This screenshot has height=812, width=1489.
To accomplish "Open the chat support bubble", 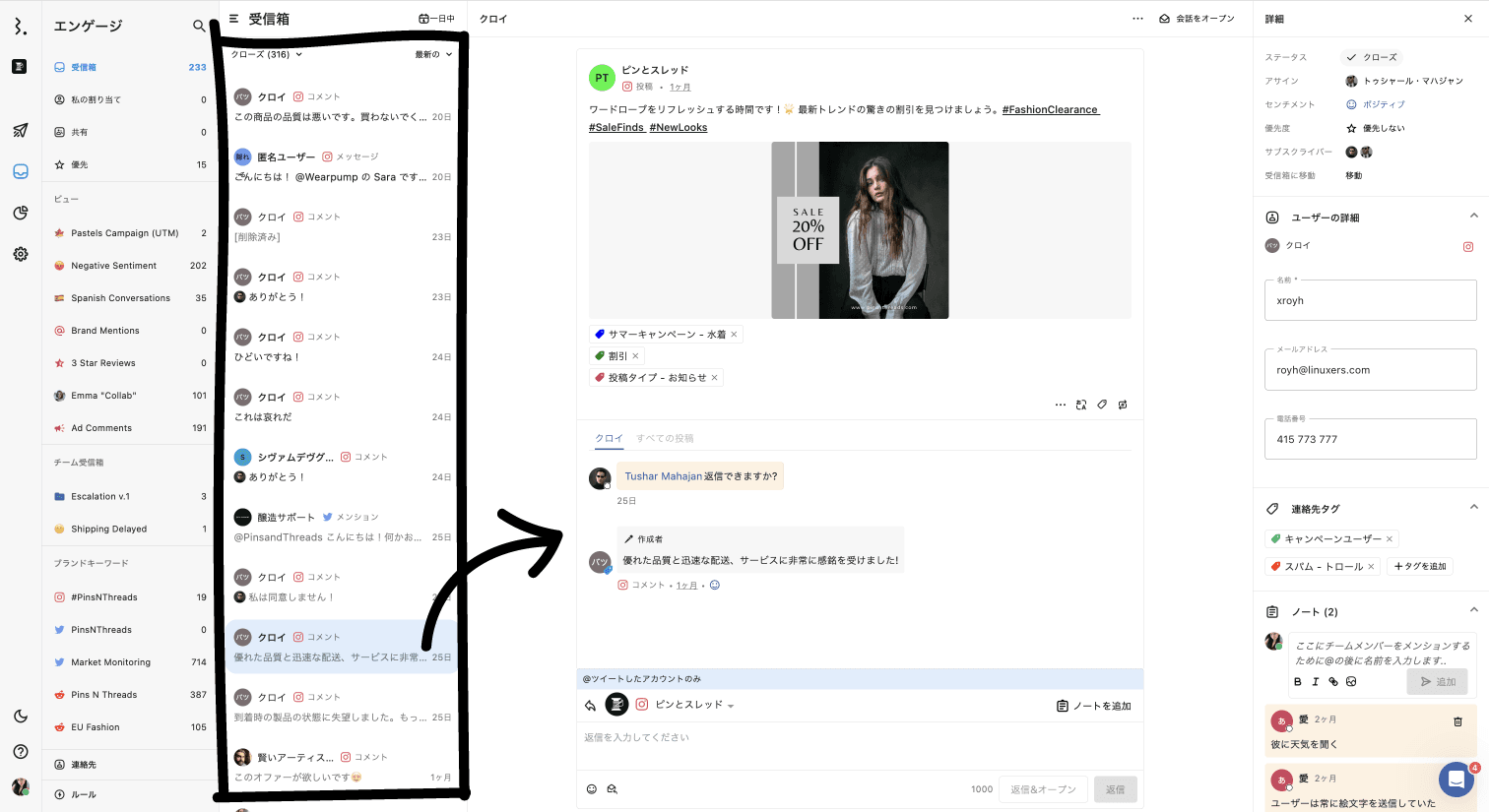I will click(x=1456, y=780).
